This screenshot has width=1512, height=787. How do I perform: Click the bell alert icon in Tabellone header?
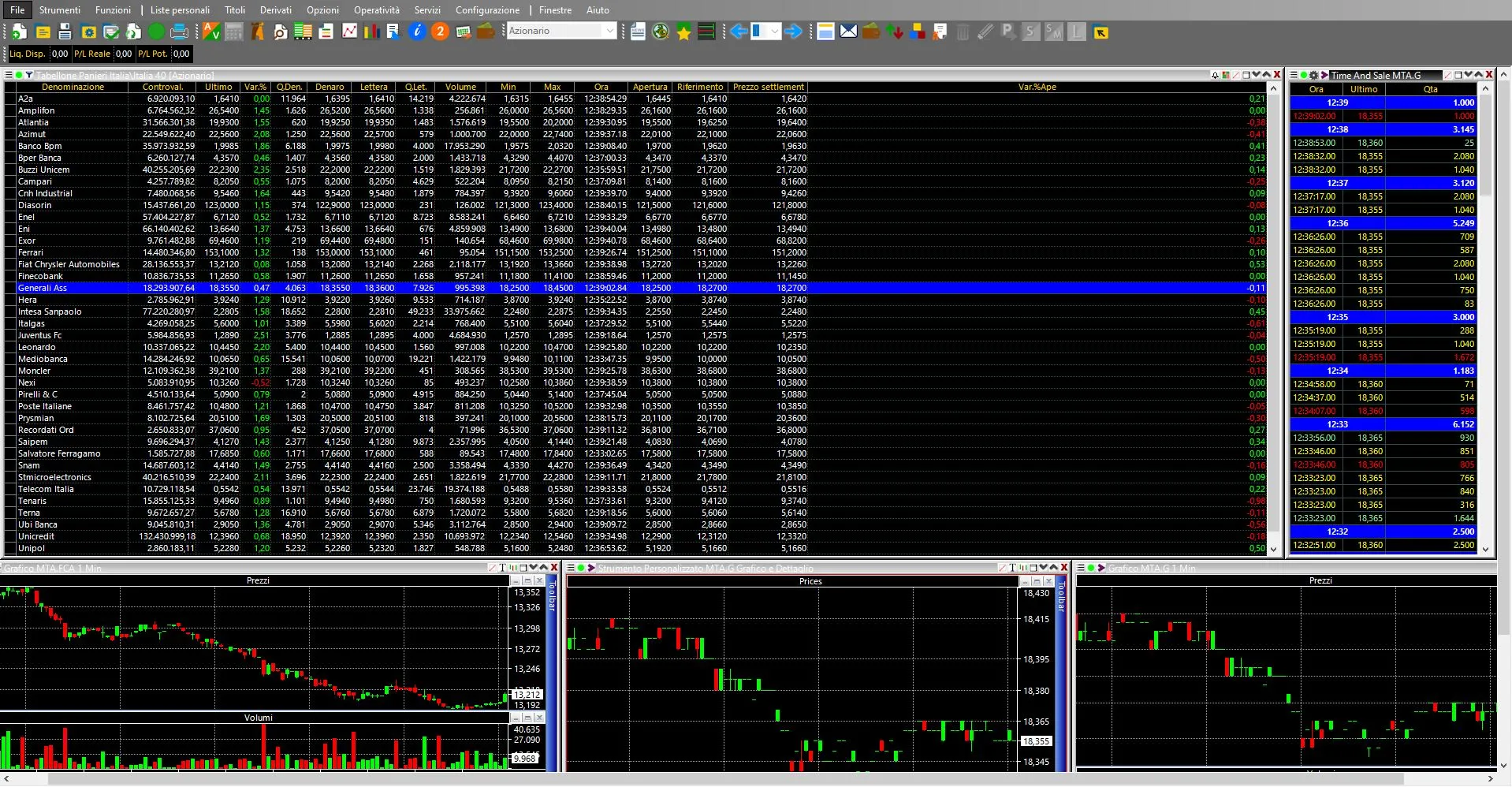(x=1215, y=75)
